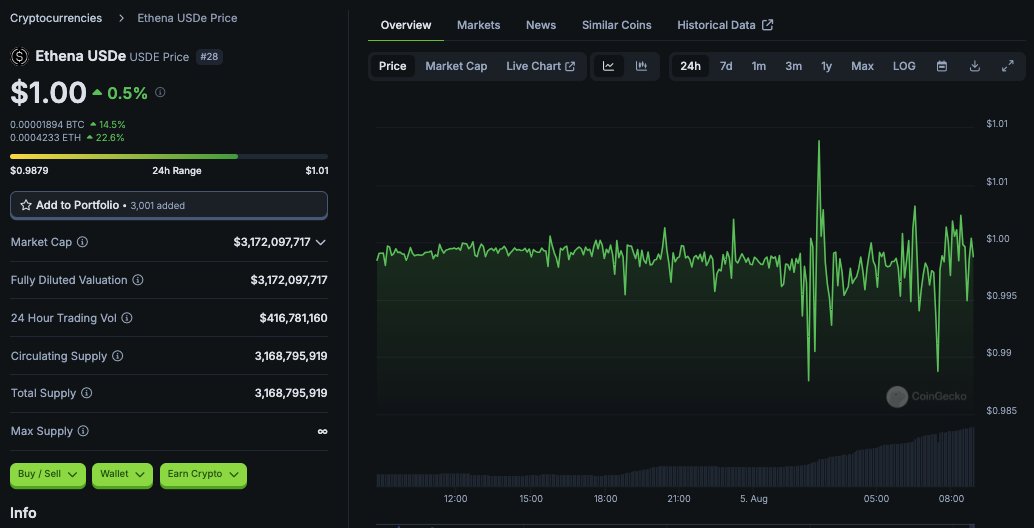Download chart data icon

point(975,66)
